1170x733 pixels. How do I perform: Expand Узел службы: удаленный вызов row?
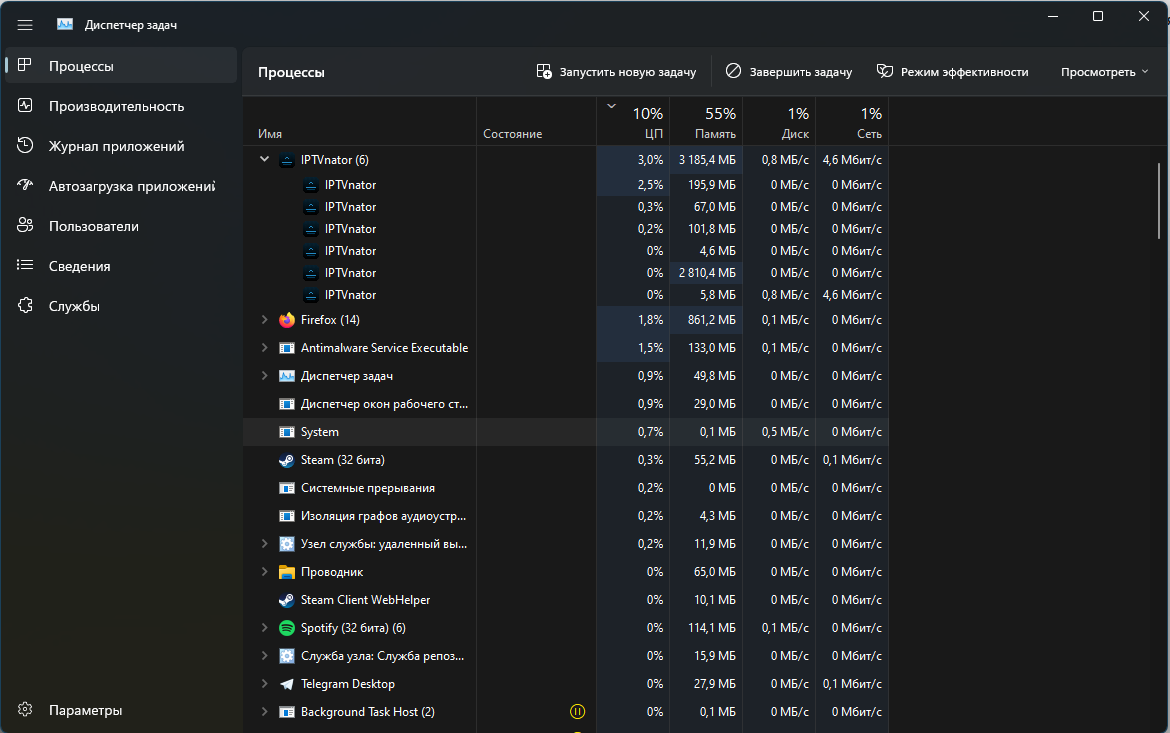pyautogui.click(x=264, y=543)
